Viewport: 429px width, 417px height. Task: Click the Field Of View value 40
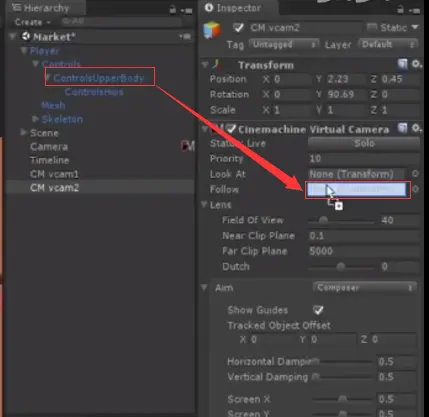pos(400,220)
